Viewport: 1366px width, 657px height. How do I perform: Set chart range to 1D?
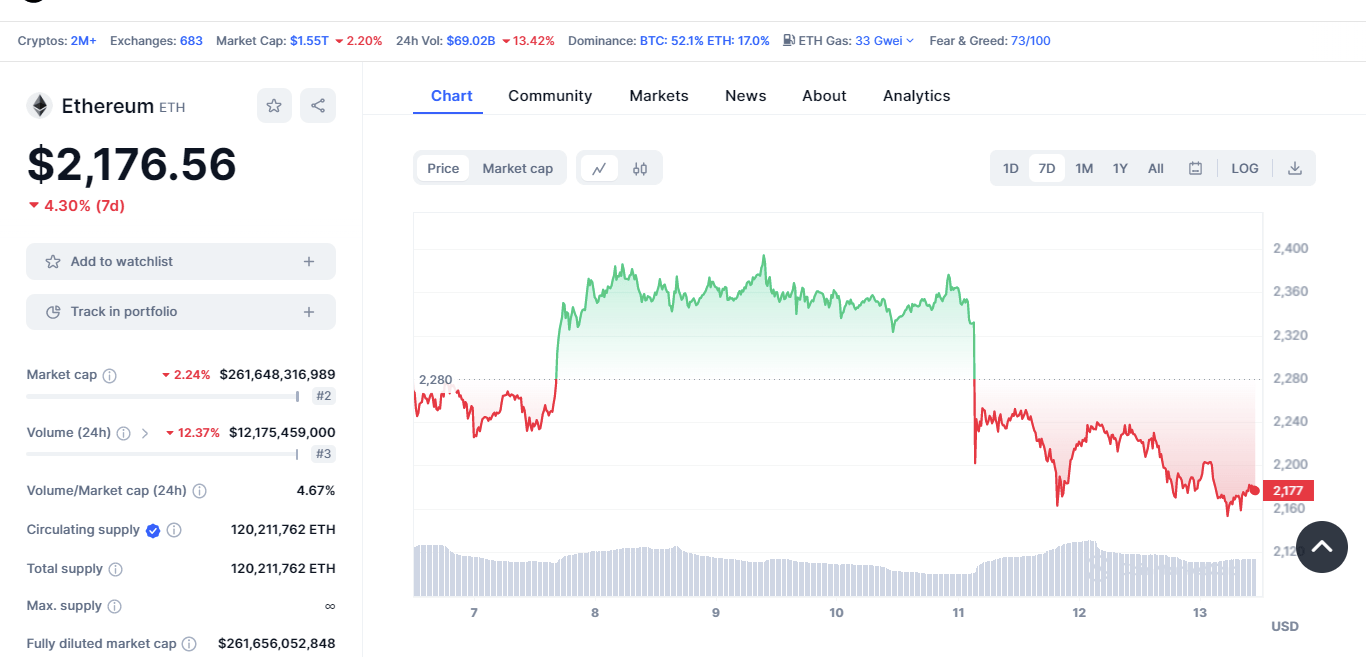click(x=1011, y=168)
